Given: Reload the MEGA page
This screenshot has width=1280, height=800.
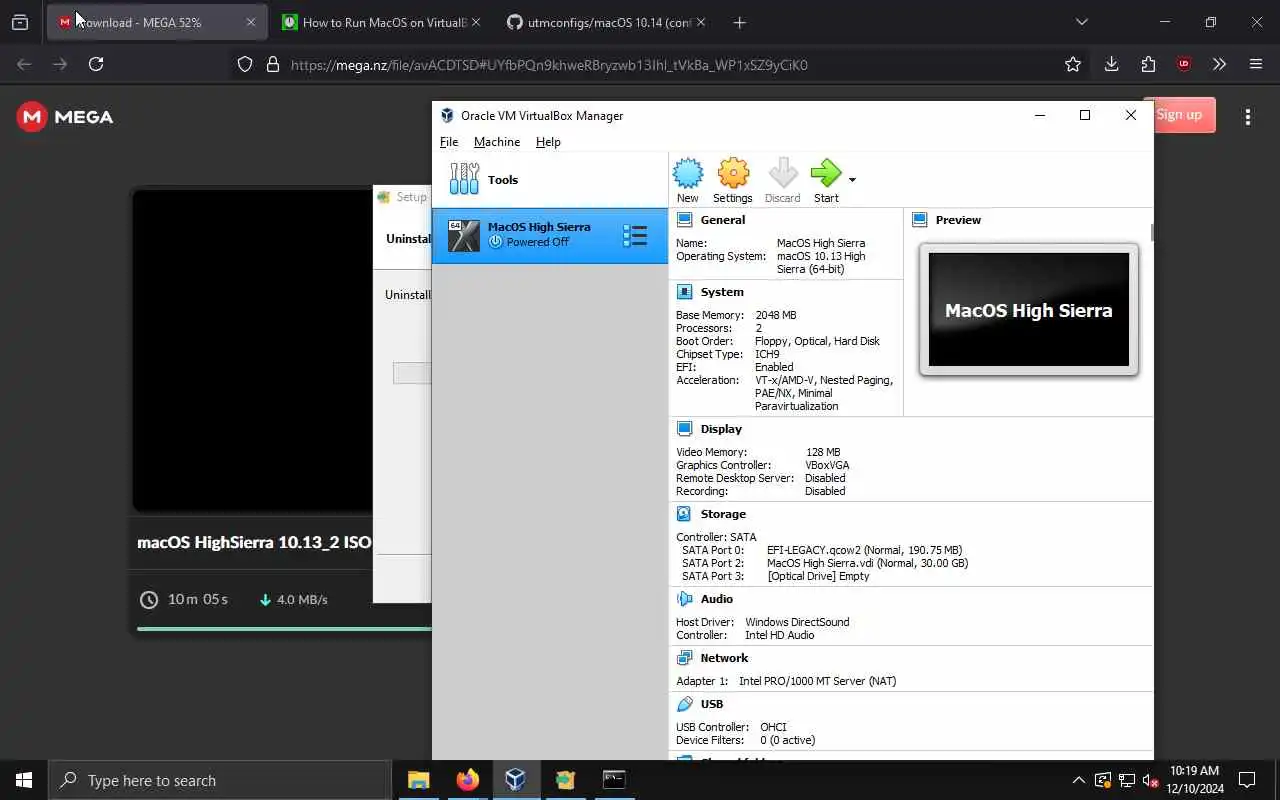Looking at the screenshot, I should 96,64.
